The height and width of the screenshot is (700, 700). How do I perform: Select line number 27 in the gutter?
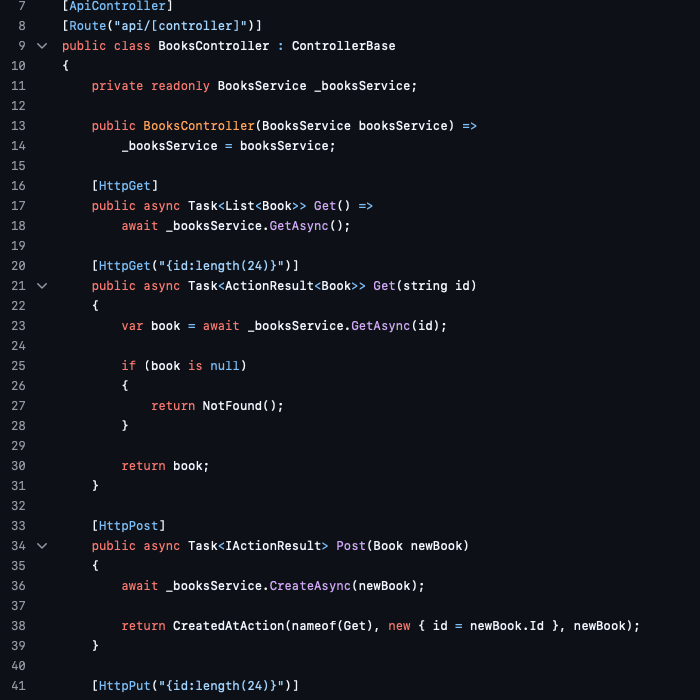pos(18,406)
